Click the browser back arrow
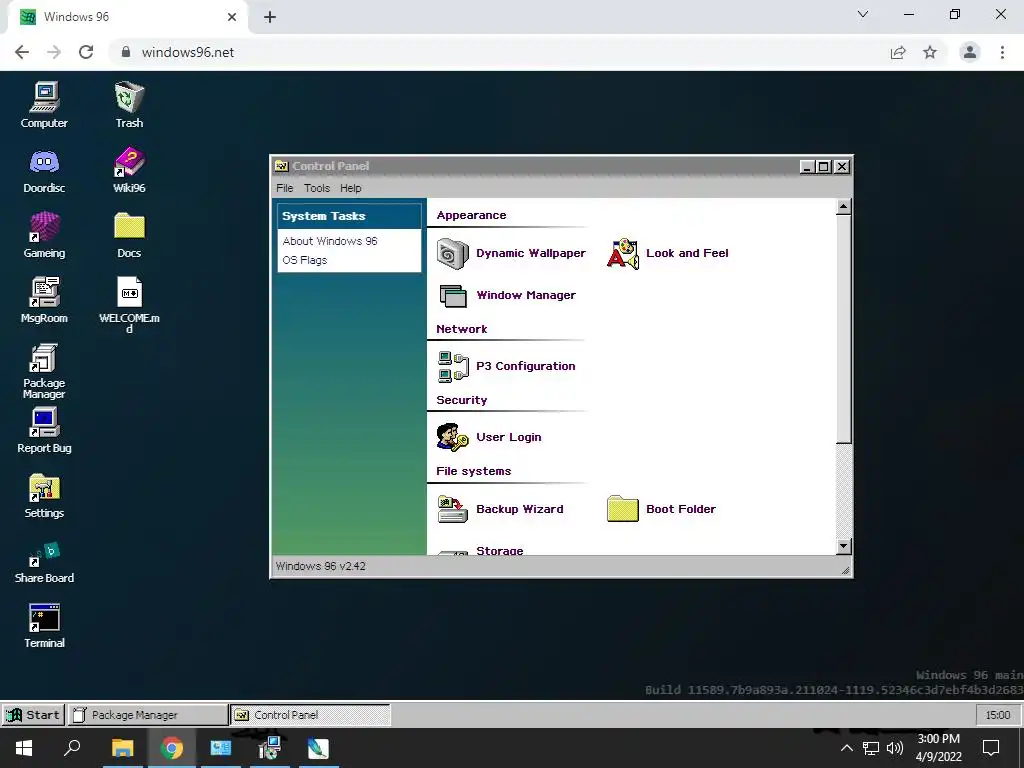1024x768 pixels. (x=22, y=52)
